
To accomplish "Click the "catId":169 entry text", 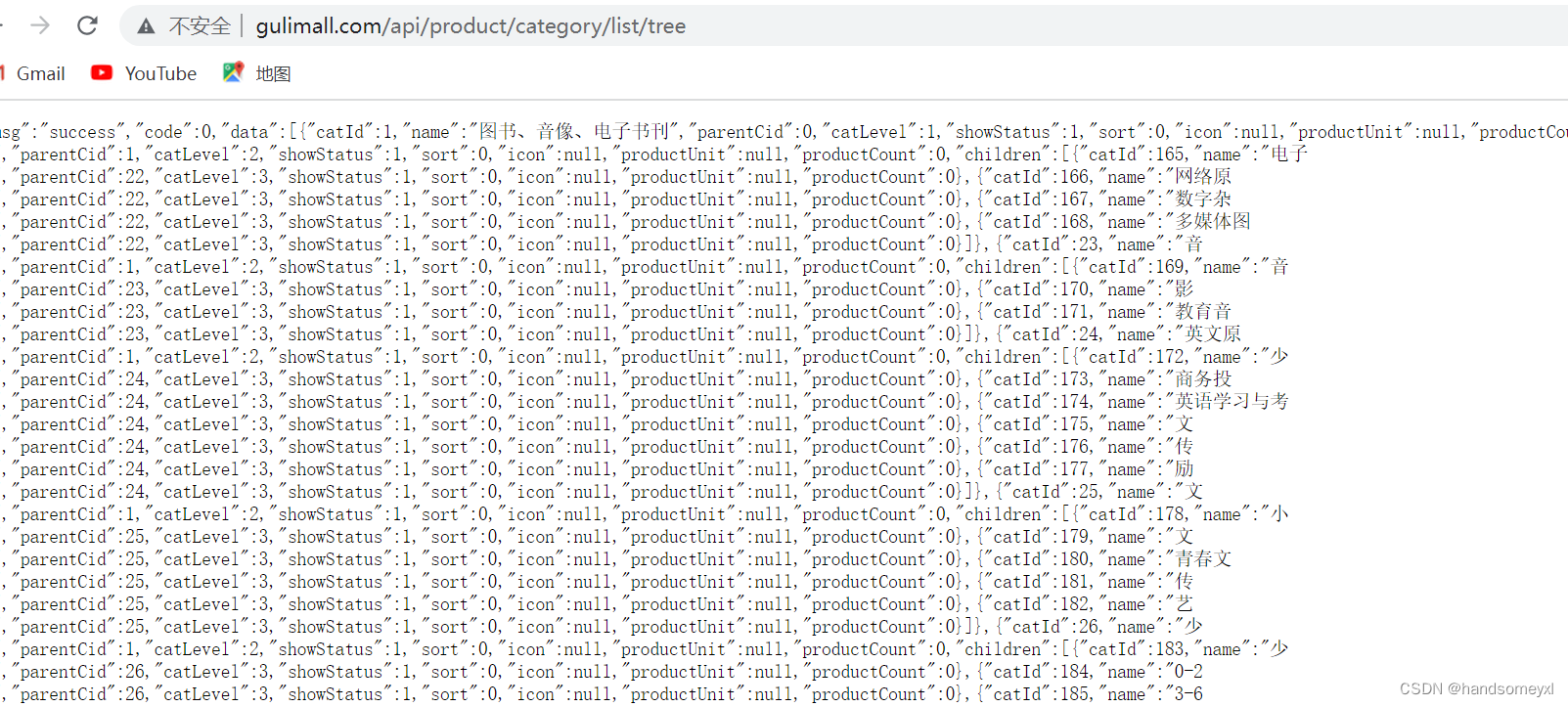I will 1131,267.
